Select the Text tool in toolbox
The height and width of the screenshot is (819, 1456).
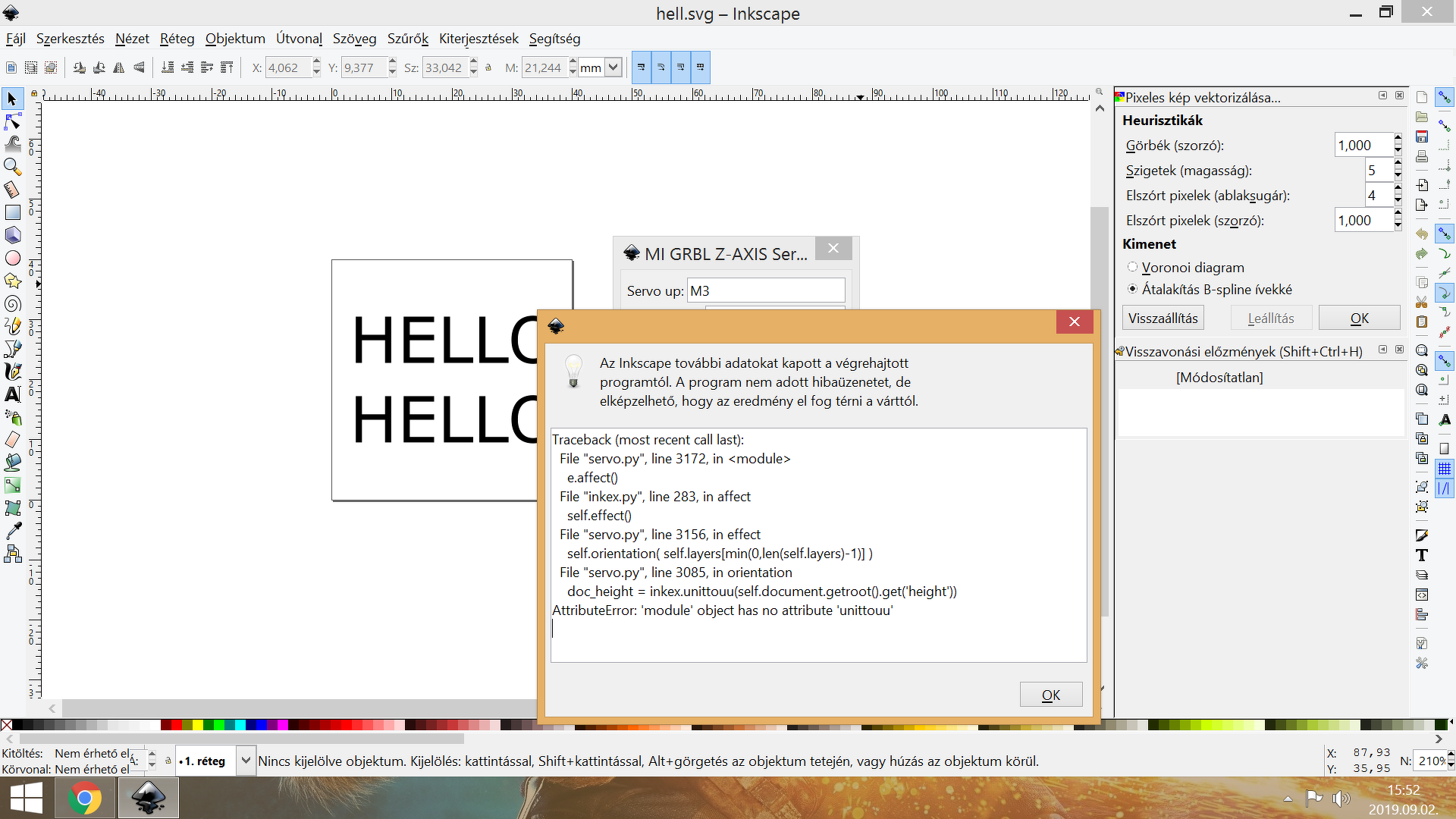12,394
